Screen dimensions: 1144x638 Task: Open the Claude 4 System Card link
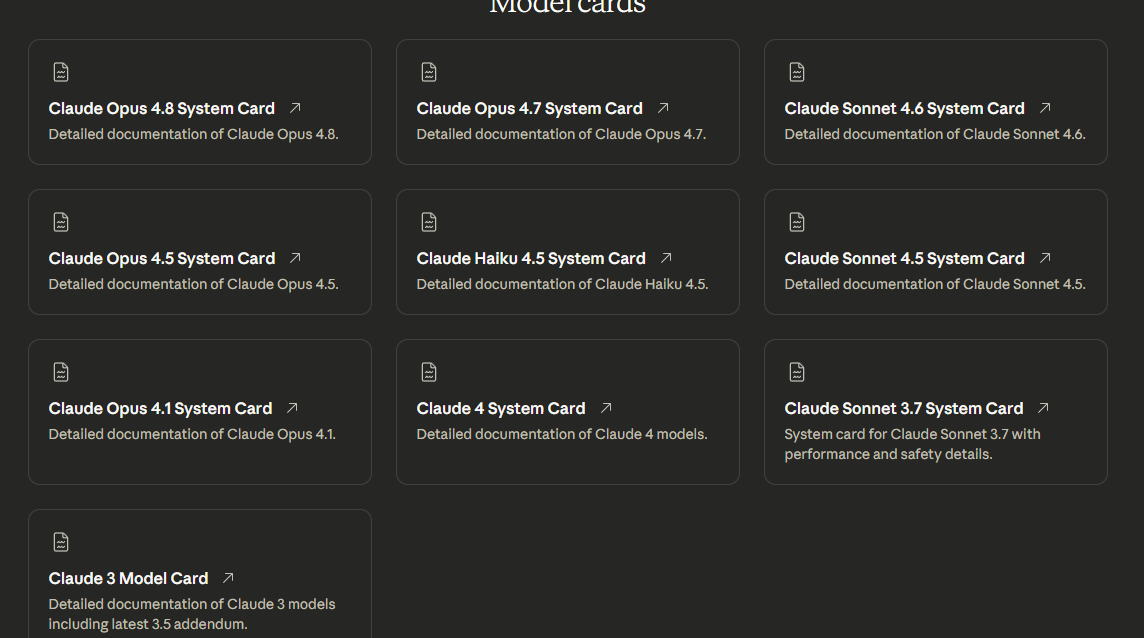click(501, 409)
